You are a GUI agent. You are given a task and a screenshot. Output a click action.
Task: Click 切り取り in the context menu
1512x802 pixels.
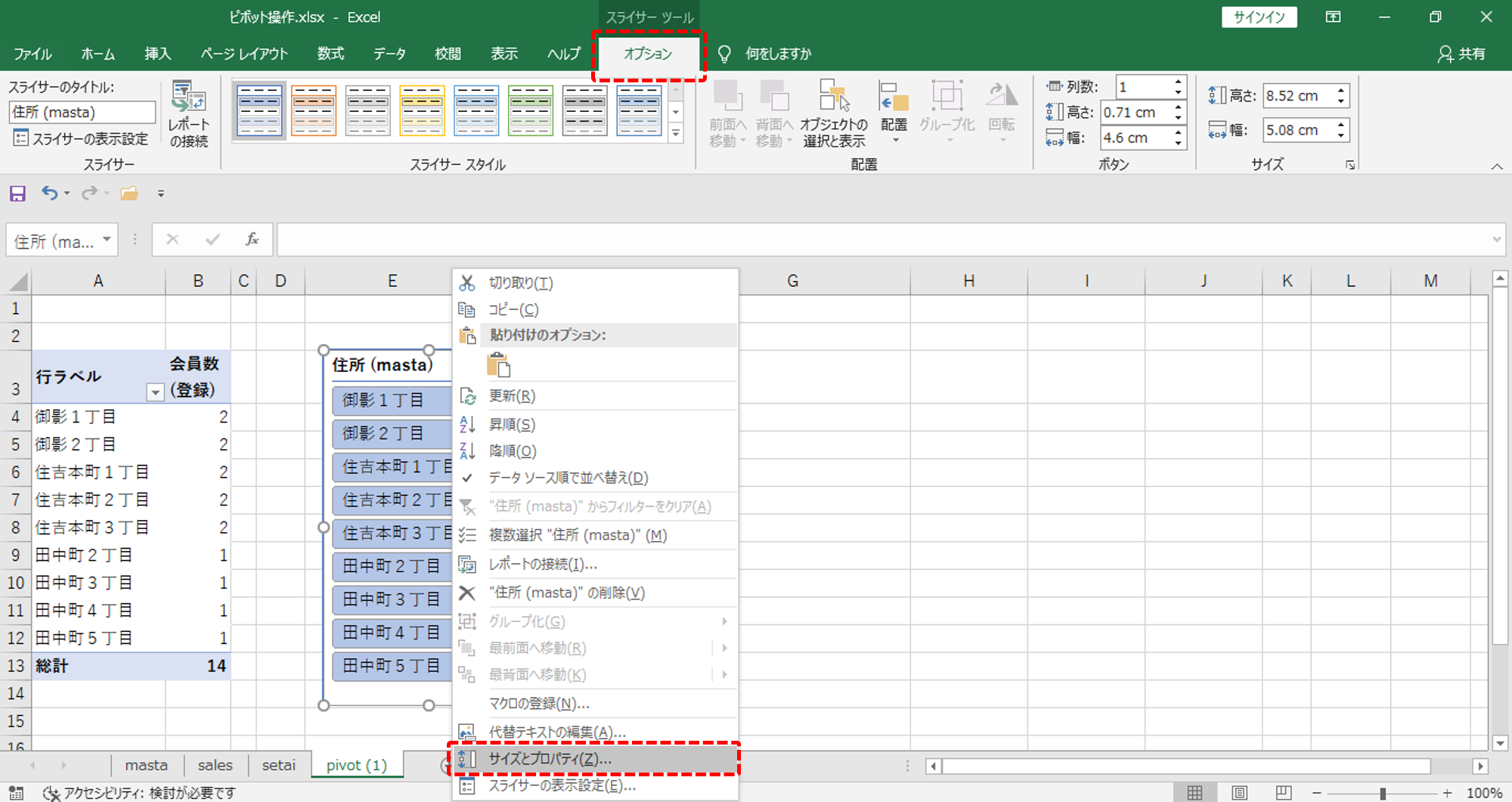[595, 283]
